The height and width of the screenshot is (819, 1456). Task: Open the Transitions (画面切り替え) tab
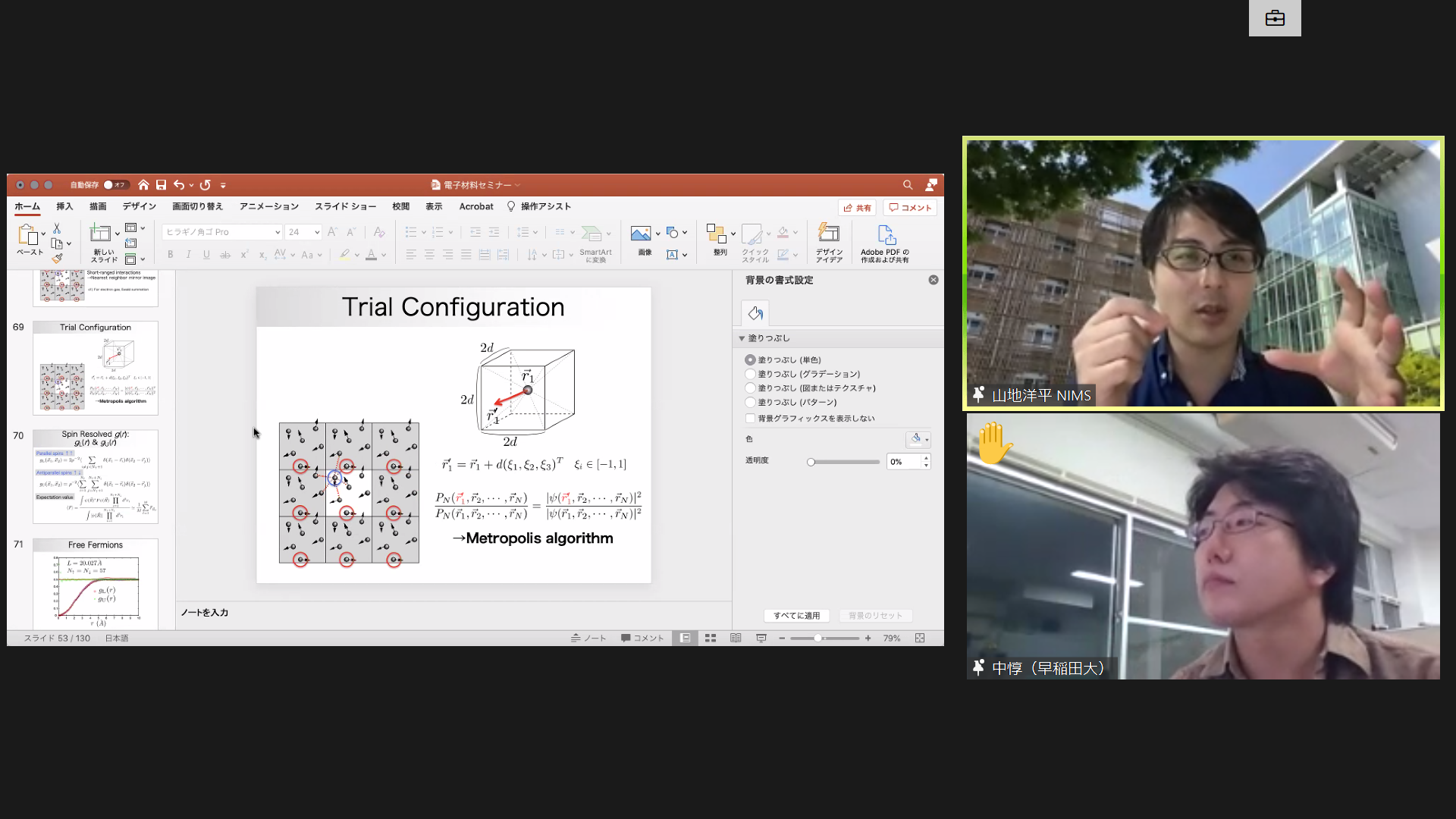pyautogui.click(x=197, y=206)
